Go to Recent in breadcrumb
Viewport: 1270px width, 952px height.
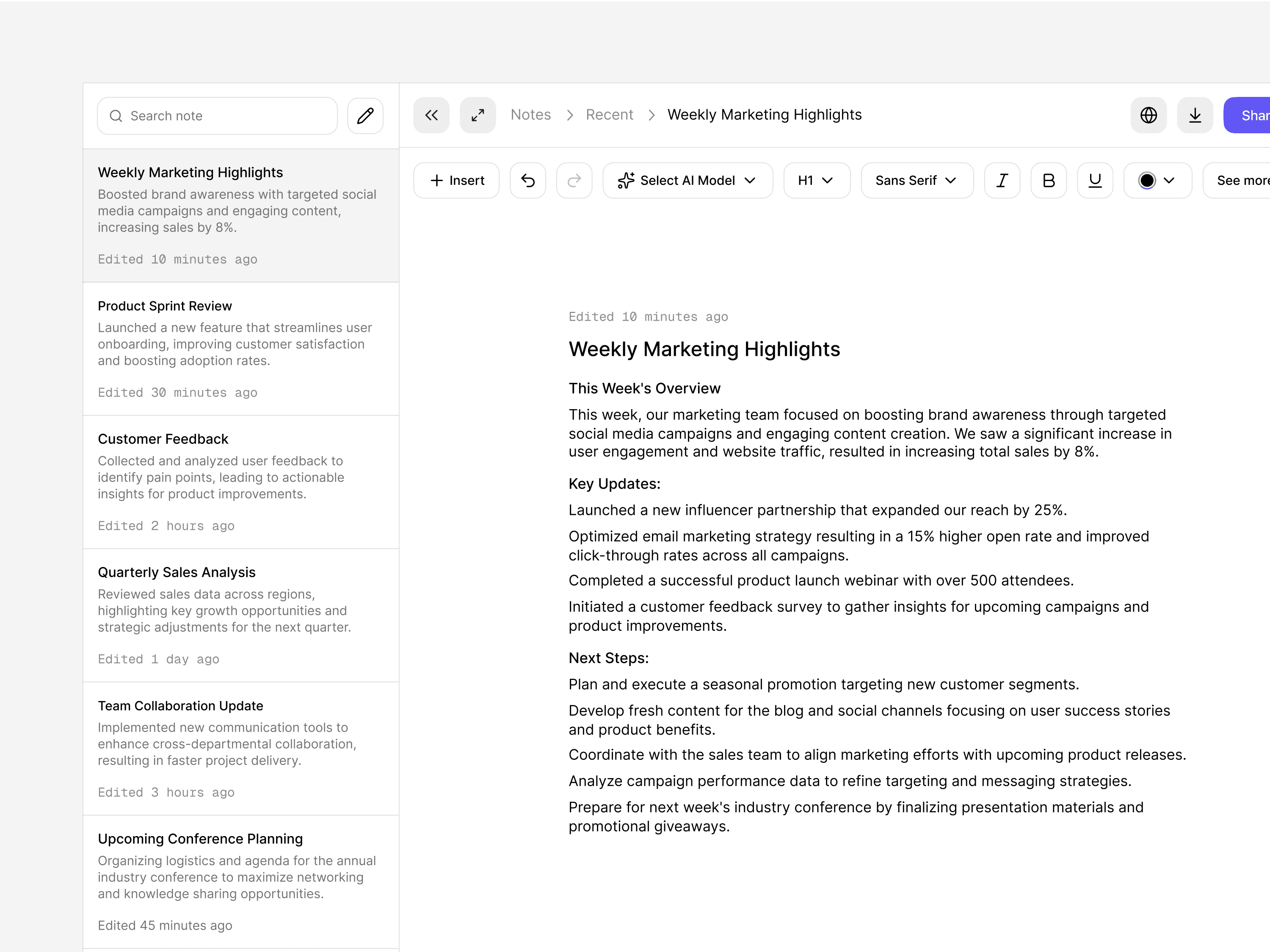(609, 115)
